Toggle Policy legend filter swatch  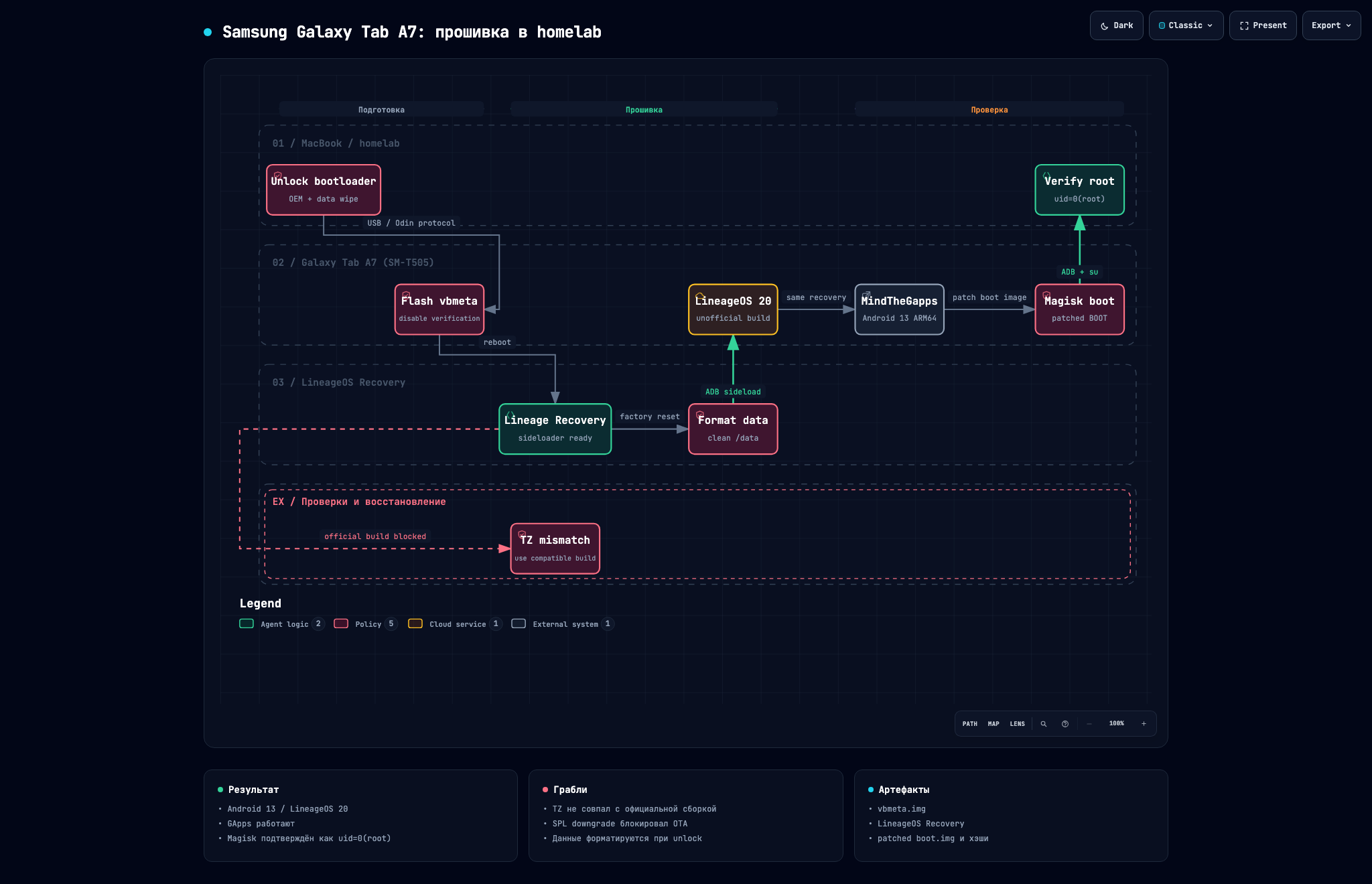tap(341, 623)
